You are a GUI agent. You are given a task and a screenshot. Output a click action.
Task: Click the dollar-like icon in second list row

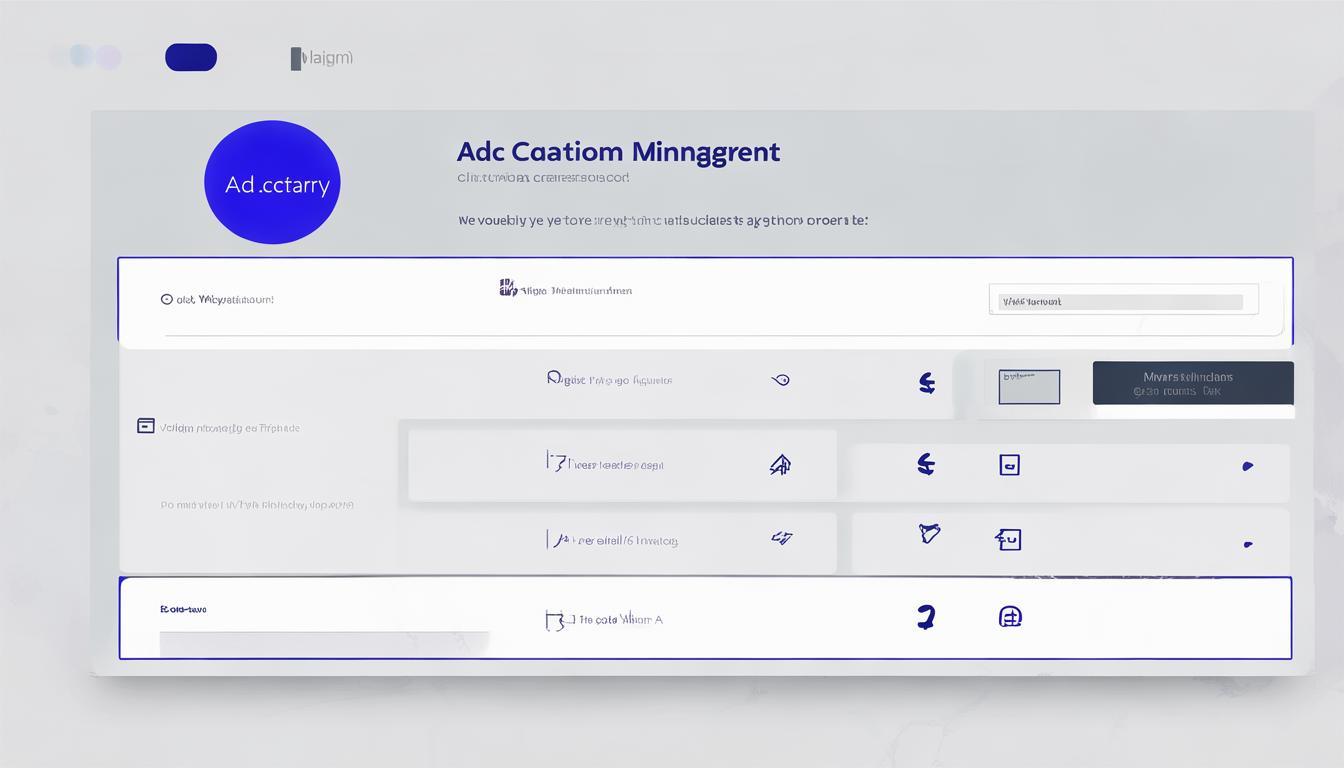point(926,463)
